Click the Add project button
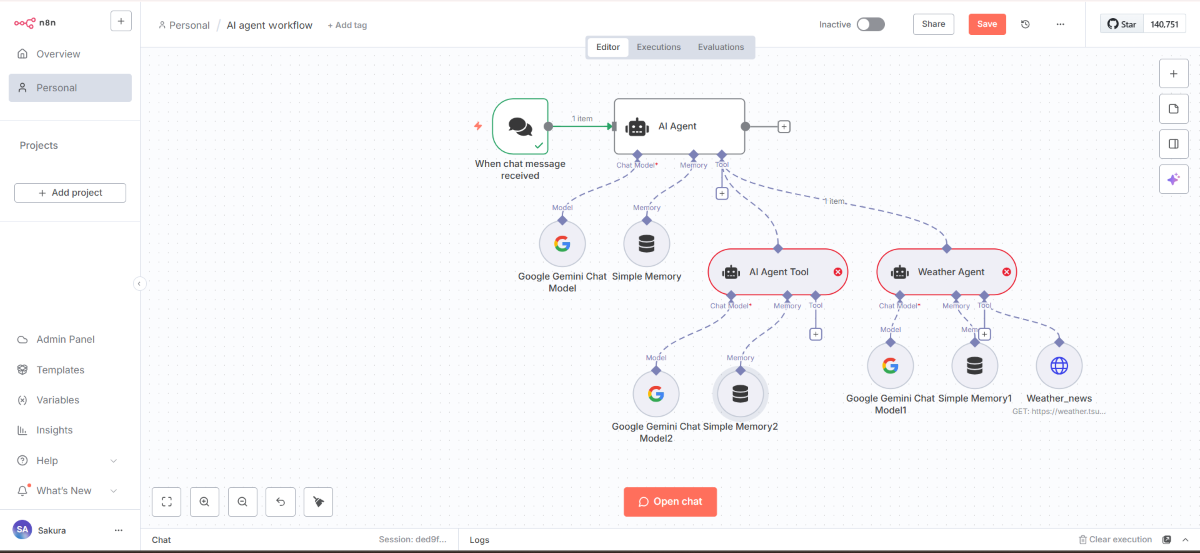The image size is (1200, 553). tap(70, 193)
